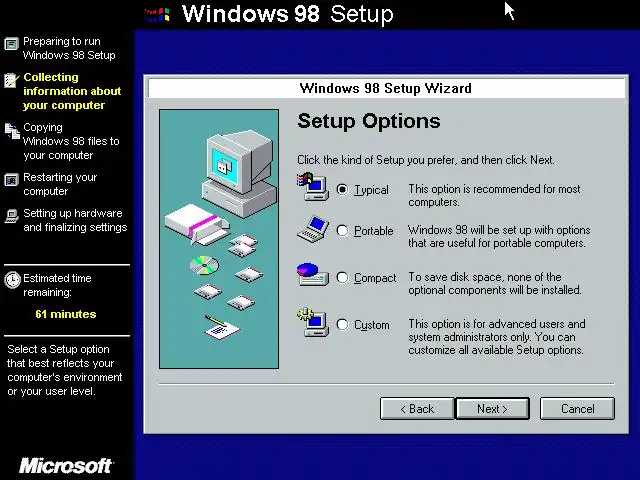
Task: Select the Typical setup radio button
Action: pyautogui.click(x=342, y=190)
